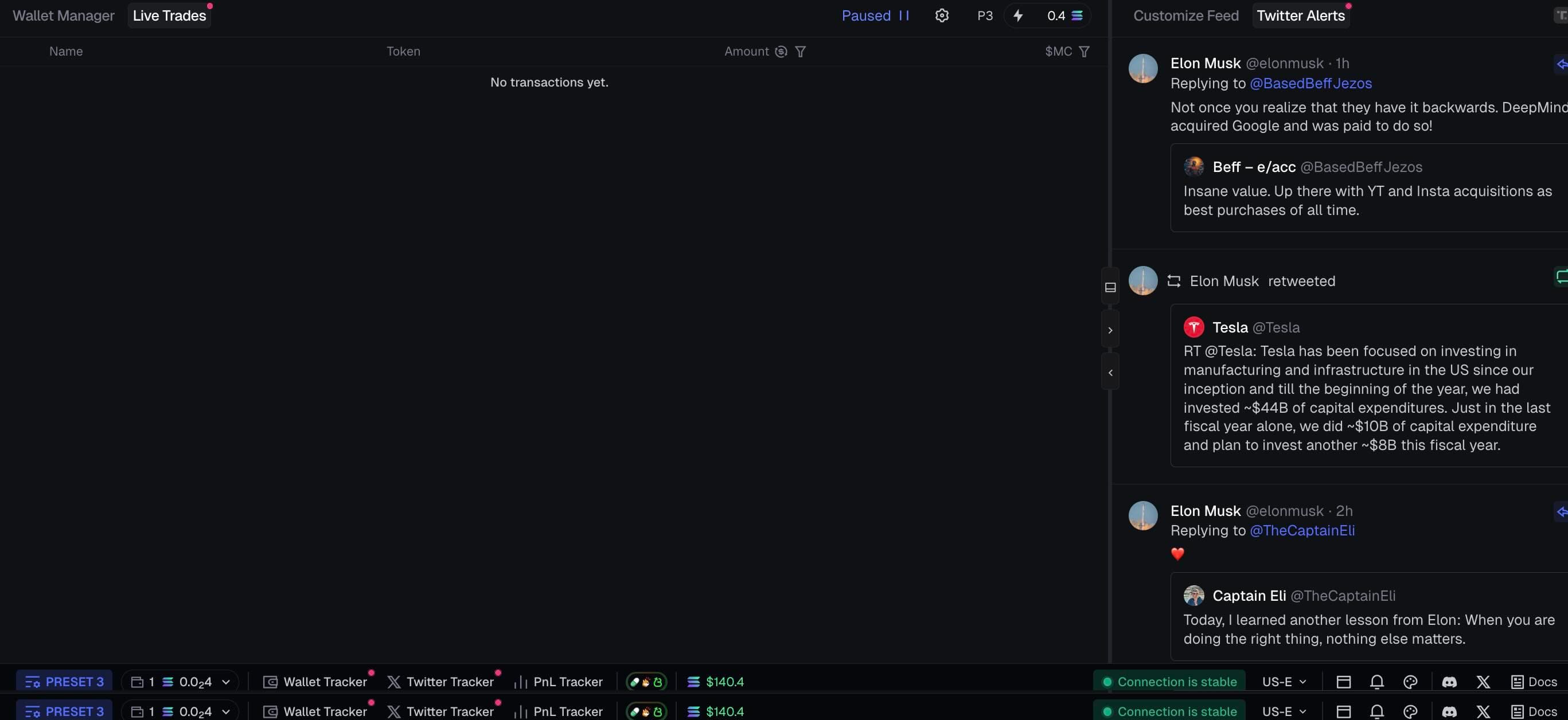The height and width of the screenshot is (720, 1568).
Task: Click the bell icon in the lower footer bar
Action: [x=1377, y=711]
